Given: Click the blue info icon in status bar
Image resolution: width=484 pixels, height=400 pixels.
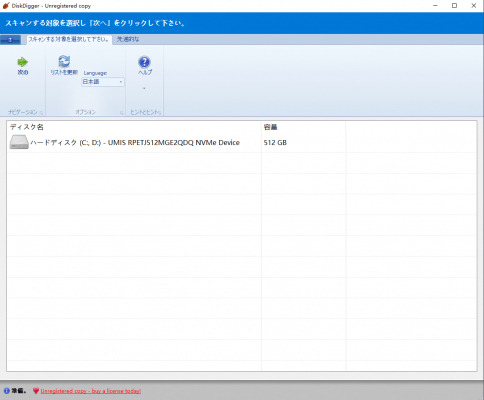Looking at the screenshot, I should pyautogui.click(x=6, y=391).
